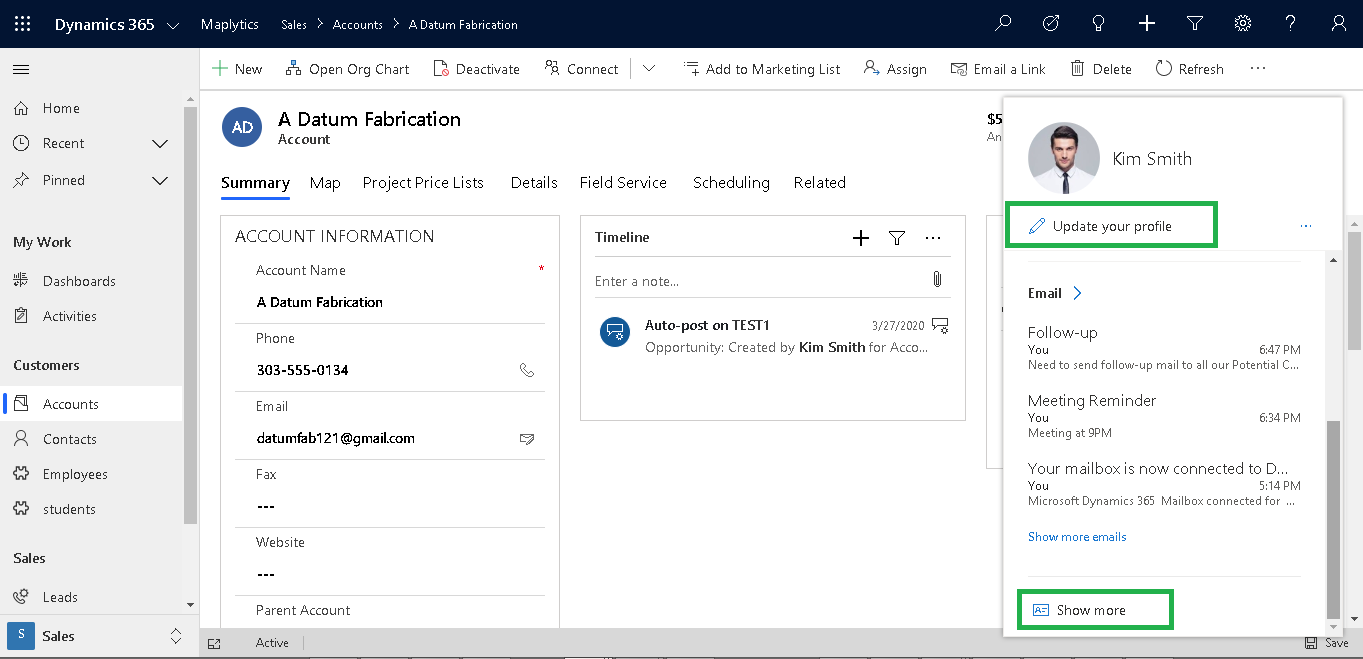This screenshot has width=1363, height=659.
Task: Click the Delete command
Action: pyautogui.click(x=1101, y=69)
